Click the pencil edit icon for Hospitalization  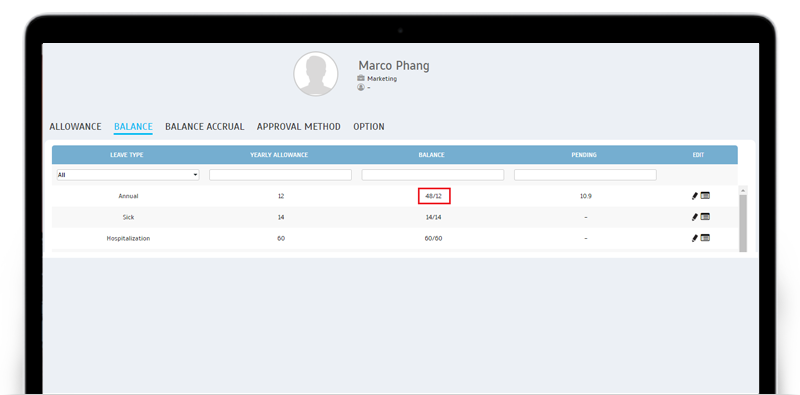pyautogui.click(x=694, y=238)
